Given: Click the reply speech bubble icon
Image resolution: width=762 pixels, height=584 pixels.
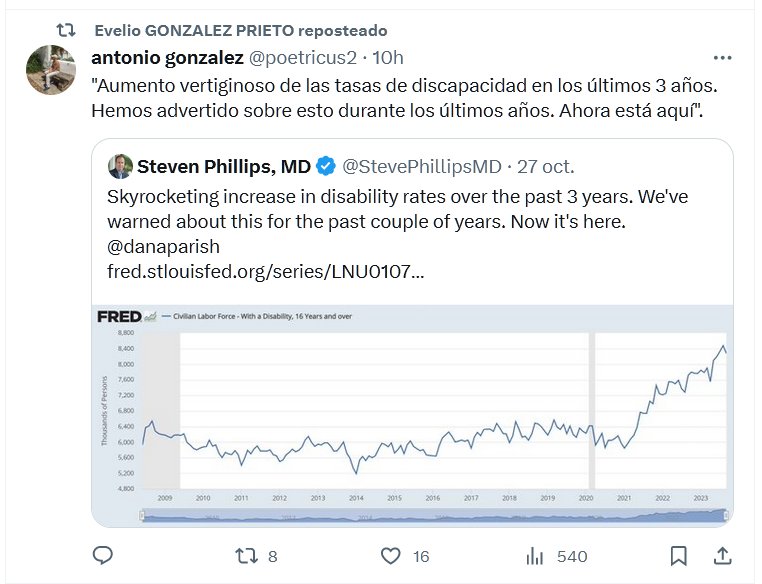Looking at the screenshot, I should tap(104, 555).
